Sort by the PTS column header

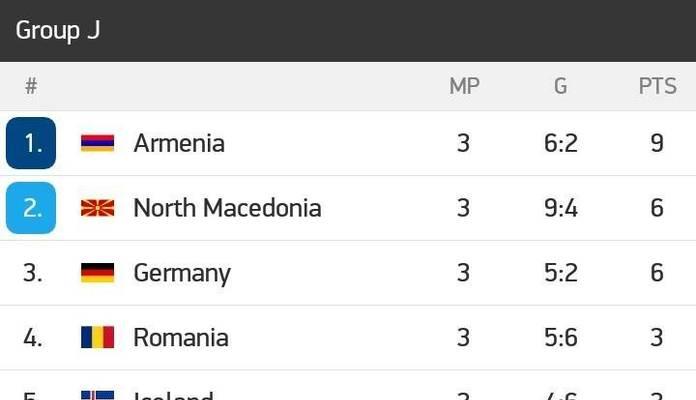click(x=657, y=86)
